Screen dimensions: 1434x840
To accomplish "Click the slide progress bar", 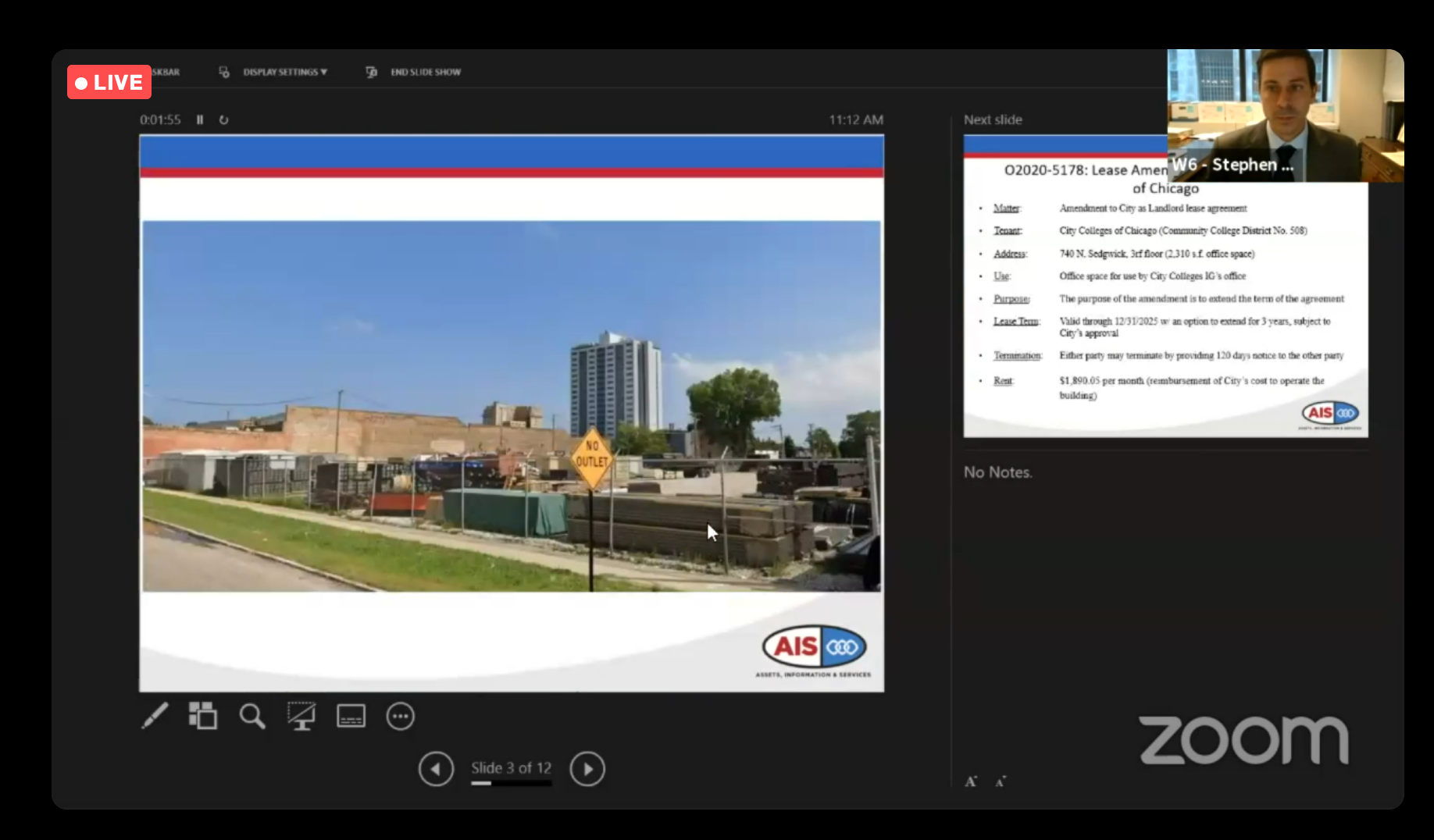I will [511, 783].
